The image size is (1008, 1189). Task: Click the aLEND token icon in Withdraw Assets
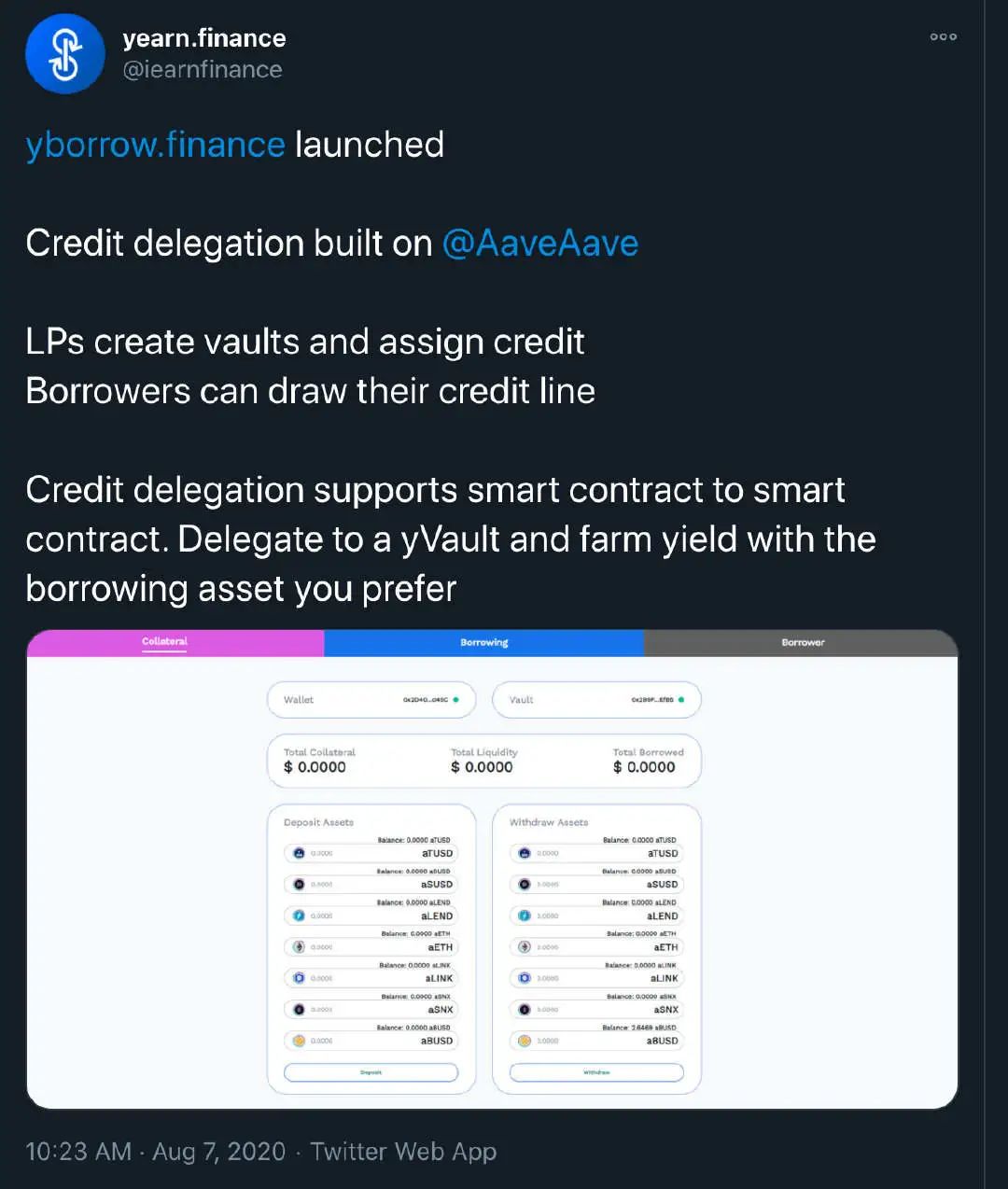click(x=525, y=916)
